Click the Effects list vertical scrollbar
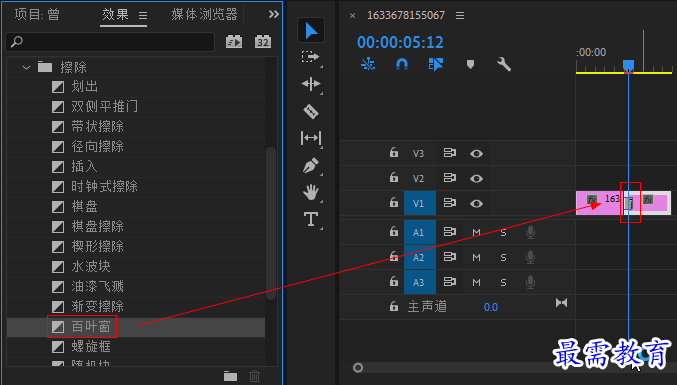The image size is (677, 385). (x=271, y=223)
